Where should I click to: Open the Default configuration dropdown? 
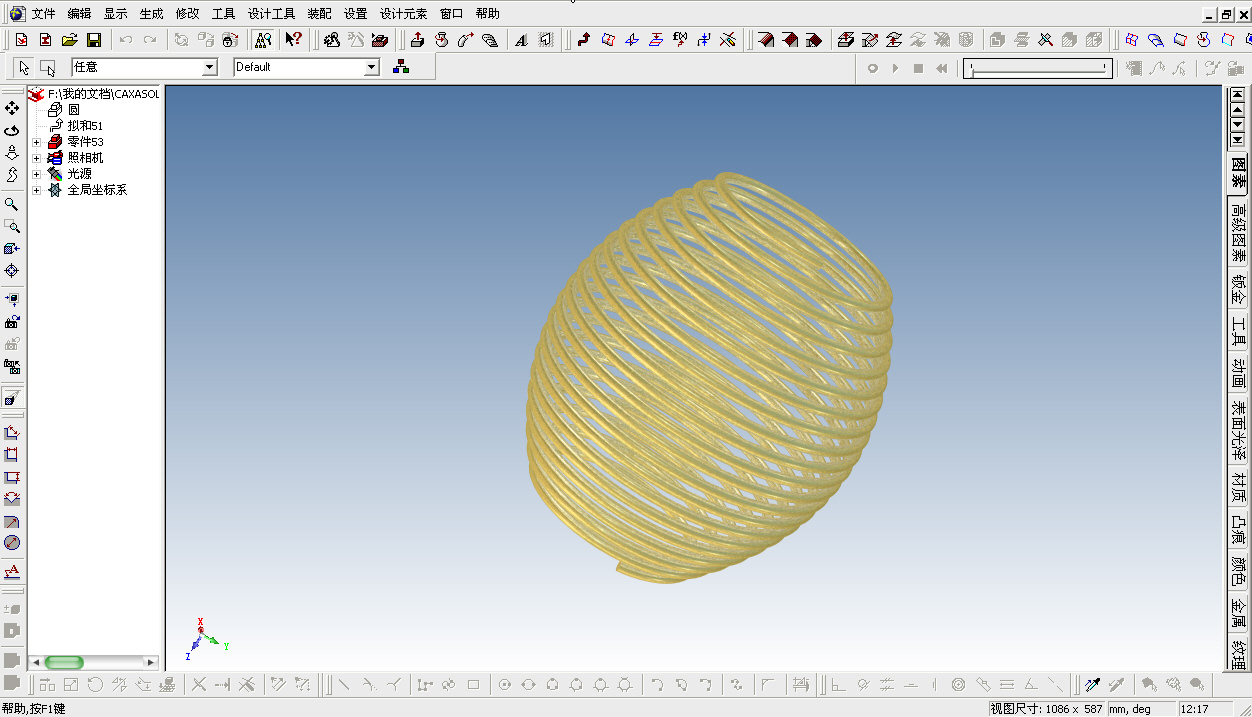coord(372,67)
